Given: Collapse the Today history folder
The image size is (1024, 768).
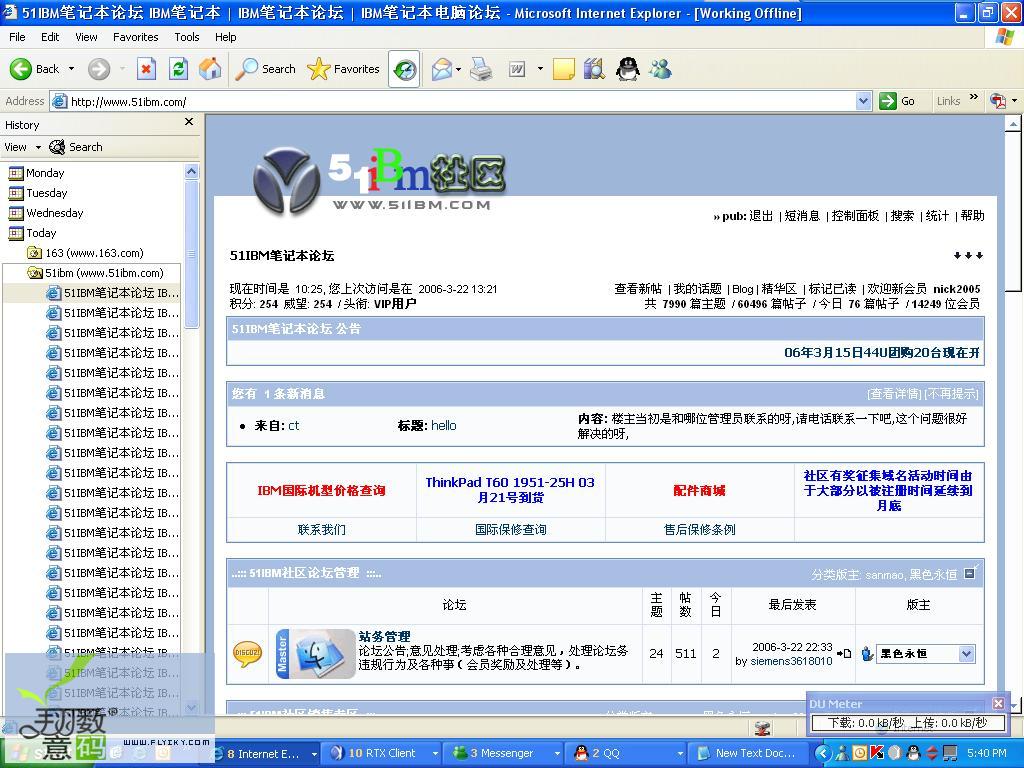Looking at the screenshot, I should click(x=32, y=233).
